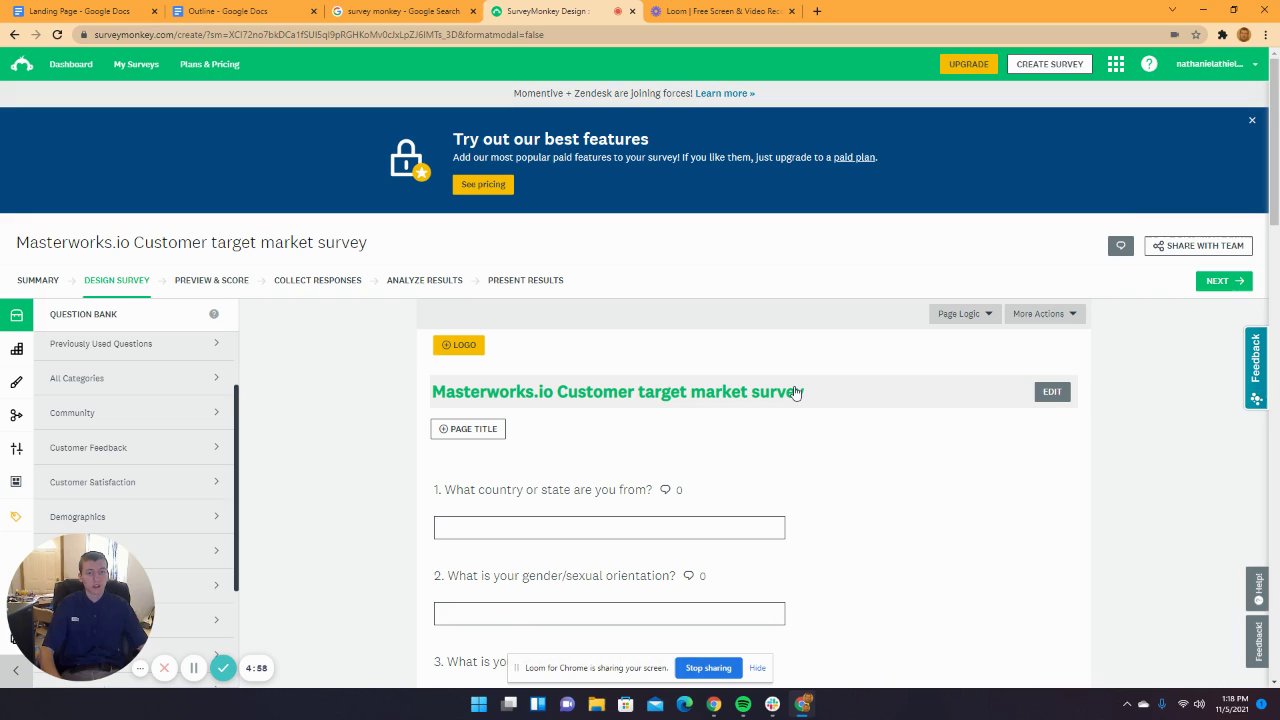Expand the Customer Satisfaction category

click(134, 482)
